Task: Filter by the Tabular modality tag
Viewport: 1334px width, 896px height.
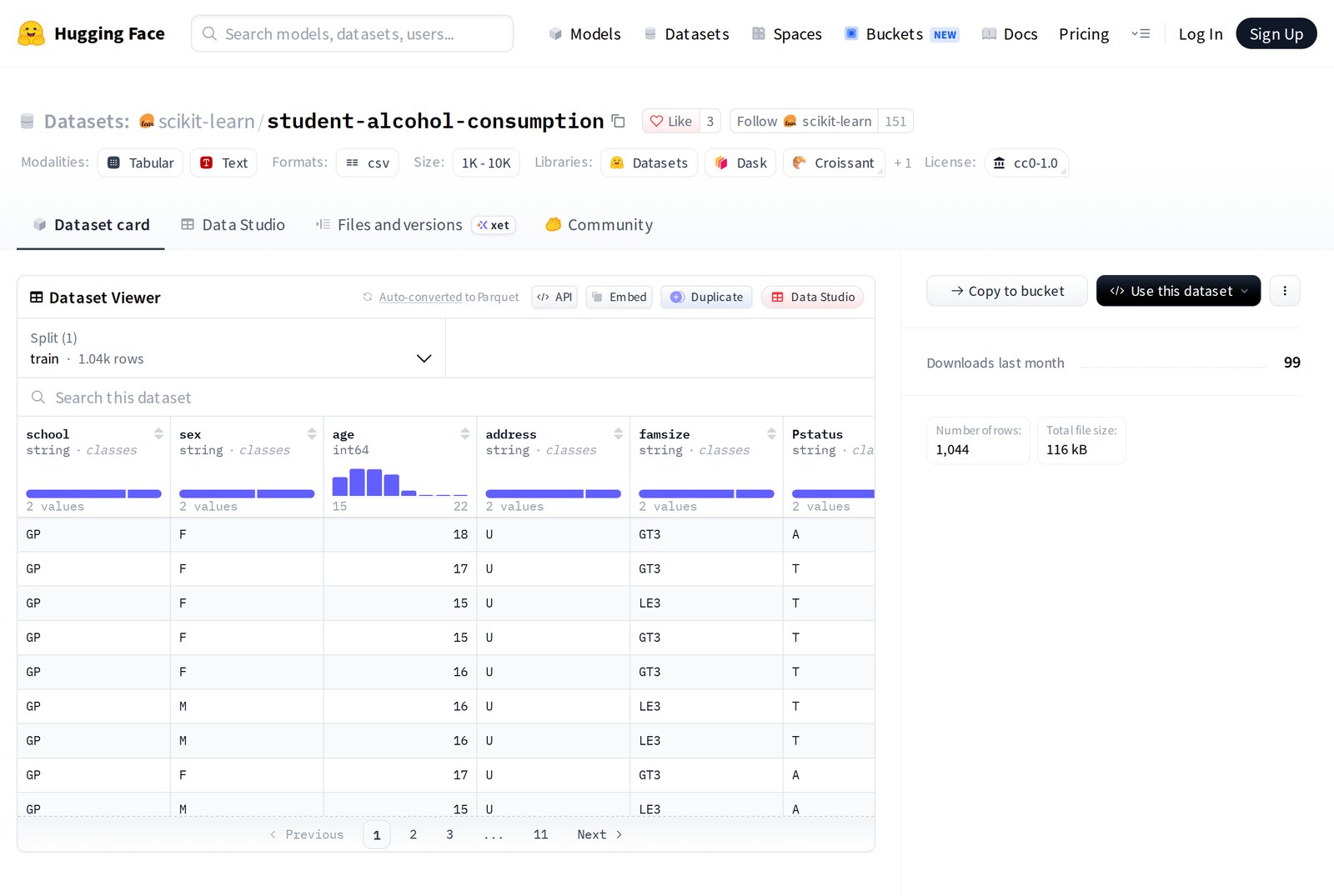Action: tap(140, 163)
